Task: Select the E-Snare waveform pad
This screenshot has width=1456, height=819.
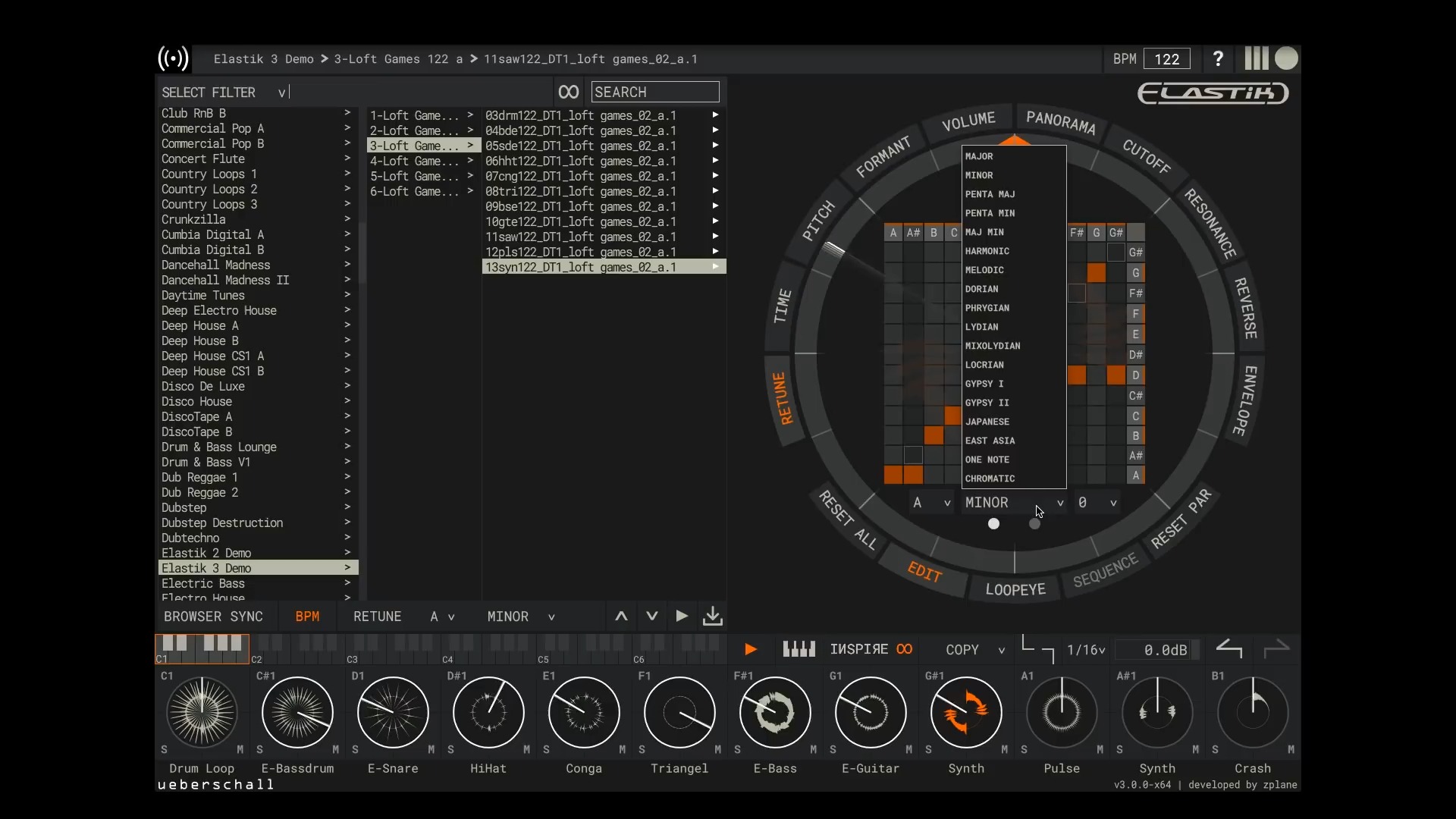Action: point(393,713)
